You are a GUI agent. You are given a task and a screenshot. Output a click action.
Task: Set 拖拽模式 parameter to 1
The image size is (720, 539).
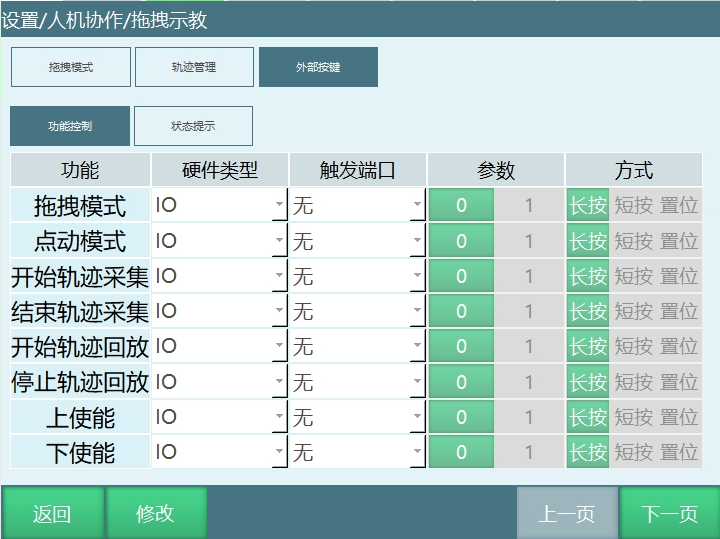click(x=529, y=205)
